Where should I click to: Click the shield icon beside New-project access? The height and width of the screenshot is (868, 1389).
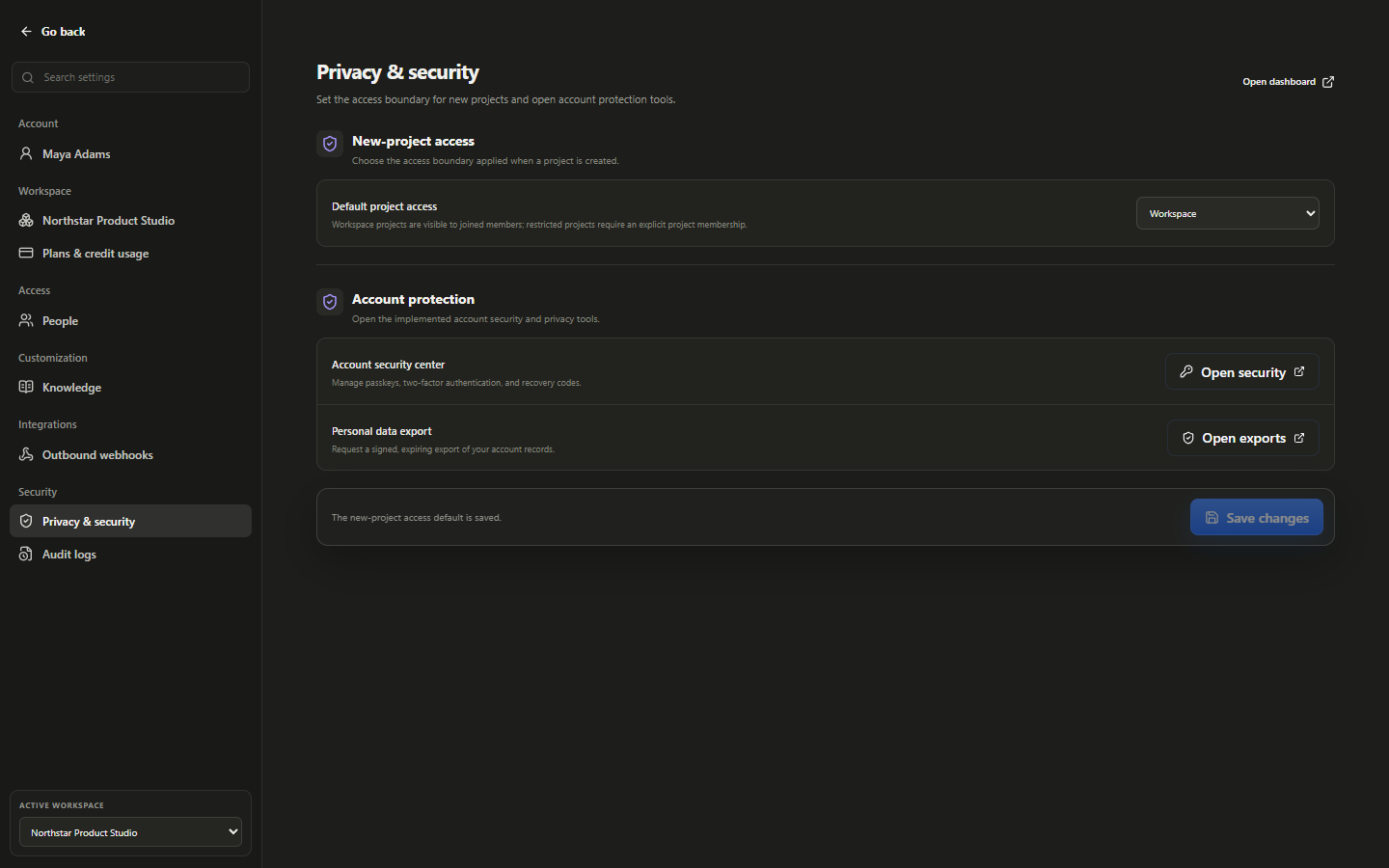point(330,144)
